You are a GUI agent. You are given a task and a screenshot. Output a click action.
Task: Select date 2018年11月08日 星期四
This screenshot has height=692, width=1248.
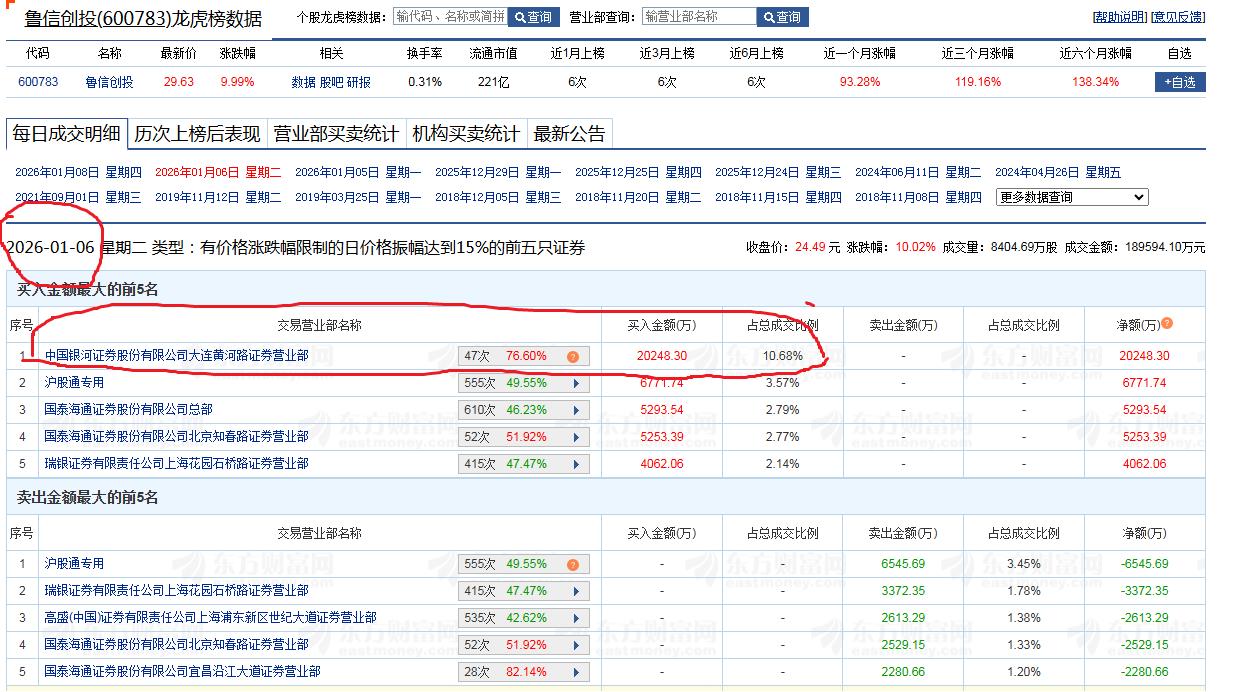point(918,197)
